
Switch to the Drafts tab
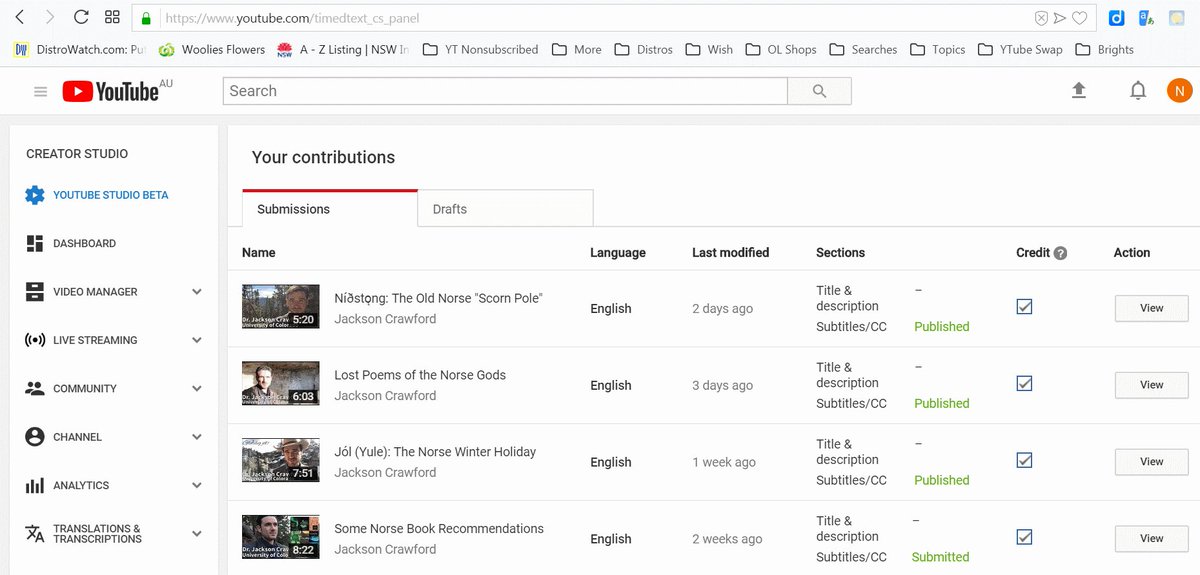click(506, 208)
